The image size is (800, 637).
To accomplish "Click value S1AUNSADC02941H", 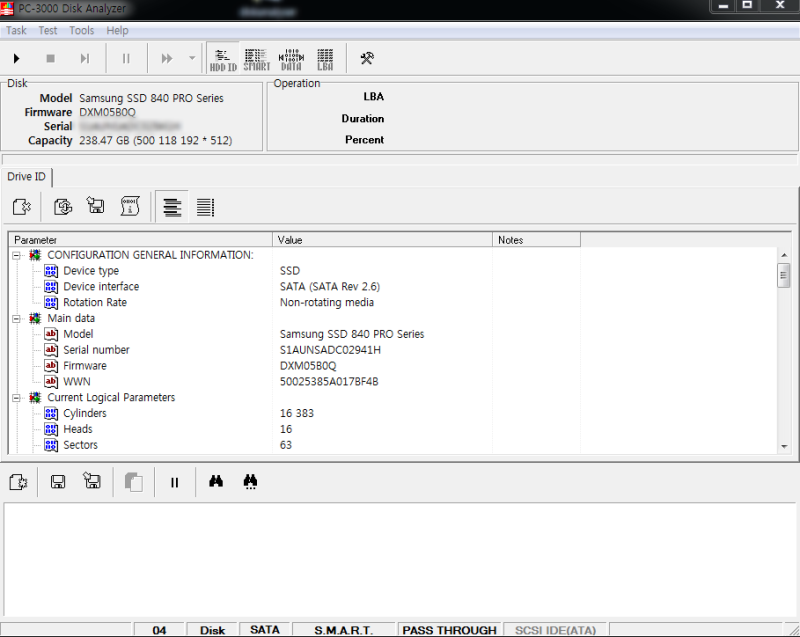I will coord(330,350).
